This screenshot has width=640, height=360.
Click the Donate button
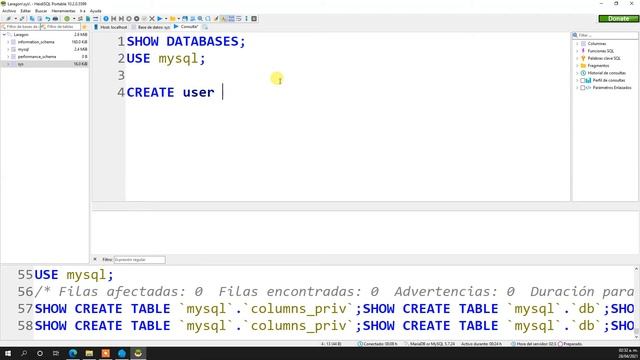coord(618,19)
